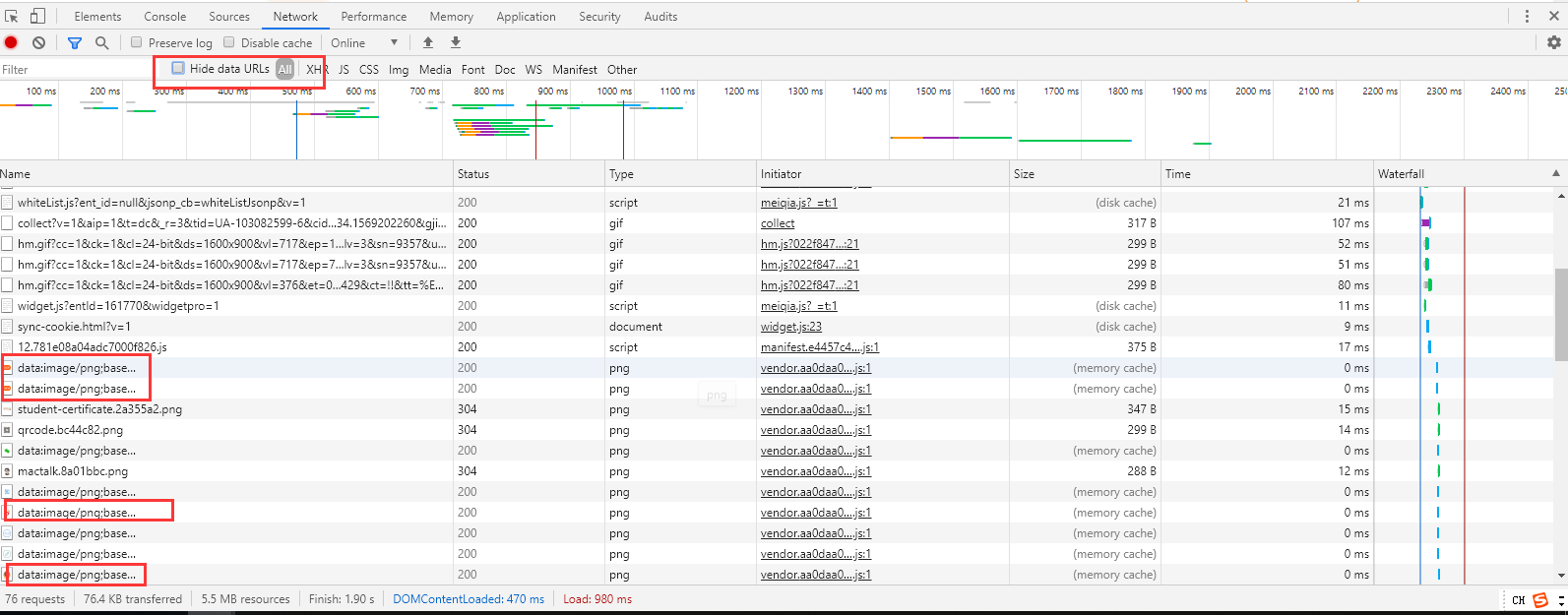This screenshot has height=615, width=1568.
Task: Click file icon of qrcode.bc44c82.png row
Action: pos(7,430)
